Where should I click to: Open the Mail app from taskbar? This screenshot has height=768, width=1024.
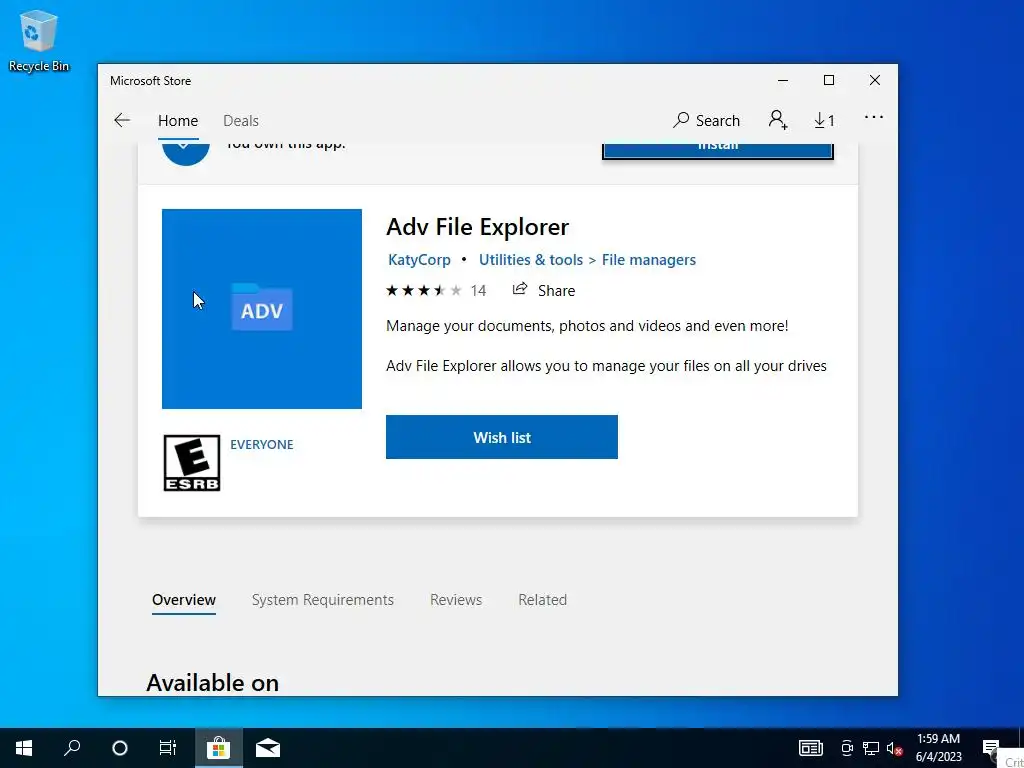click(x=268, y=748)
